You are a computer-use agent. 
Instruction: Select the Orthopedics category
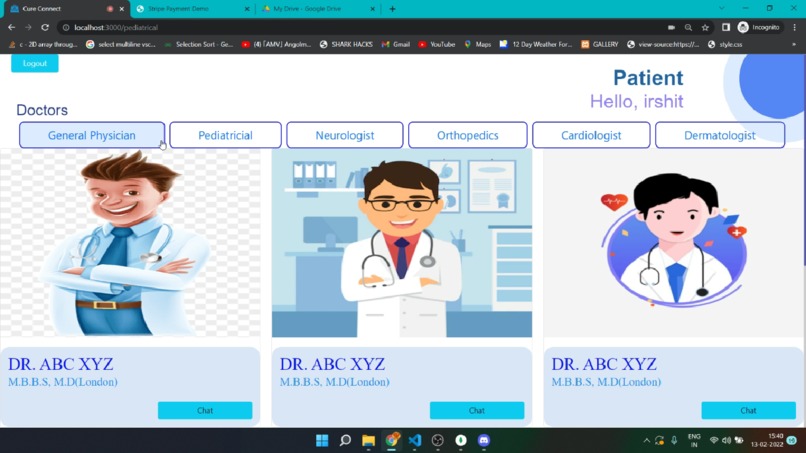tap(468, 135)
